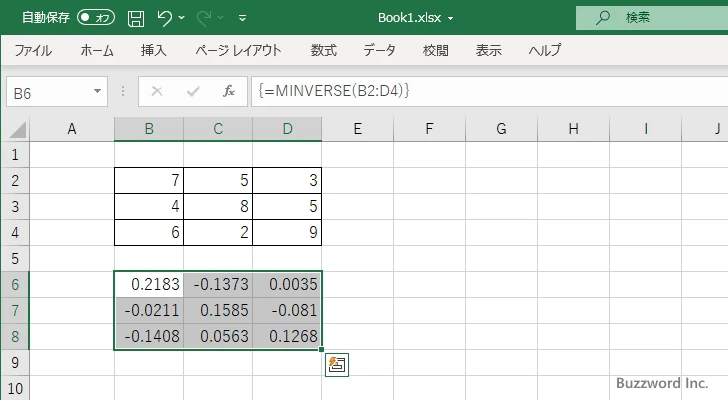Click the Insert Function fx icon
Viewport: 728px width, 400px height.
click(x=229, y=91)
